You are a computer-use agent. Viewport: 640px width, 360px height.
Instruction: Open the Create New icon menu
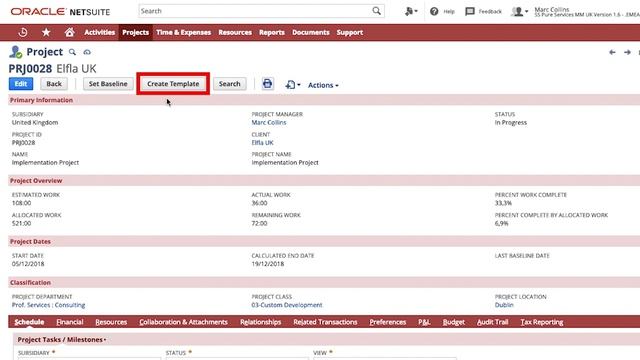(x=411, y=11)
